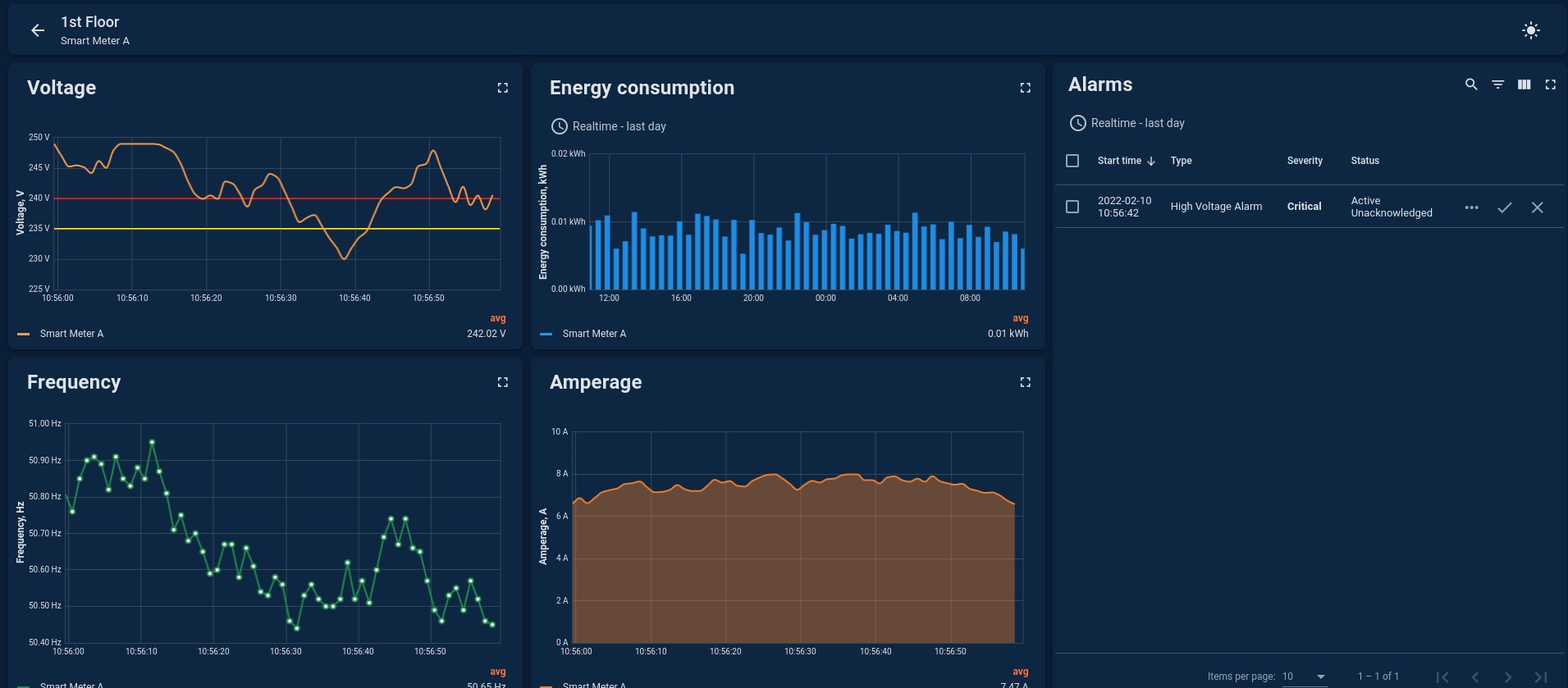The height and width of the screenshot is (688, 1568).
Task: Expand the Voltage widget to fullscreen
Action: (x=502, y=88)
